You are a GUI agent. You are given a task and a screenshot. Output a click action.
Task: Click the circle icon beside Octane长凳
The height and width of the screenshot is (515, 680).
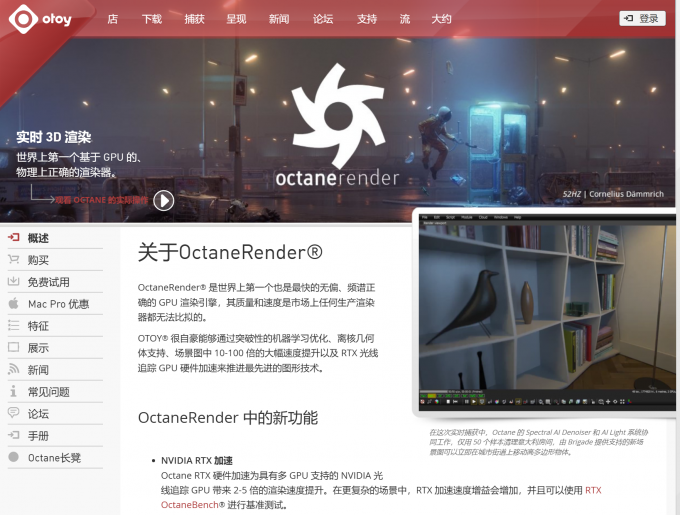(13, 457)
